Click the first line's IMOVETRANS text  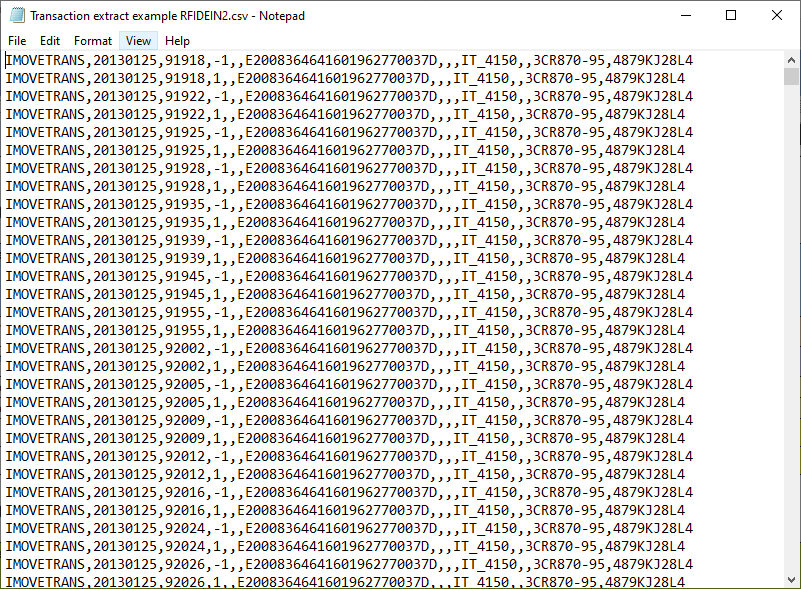point(45,60)
